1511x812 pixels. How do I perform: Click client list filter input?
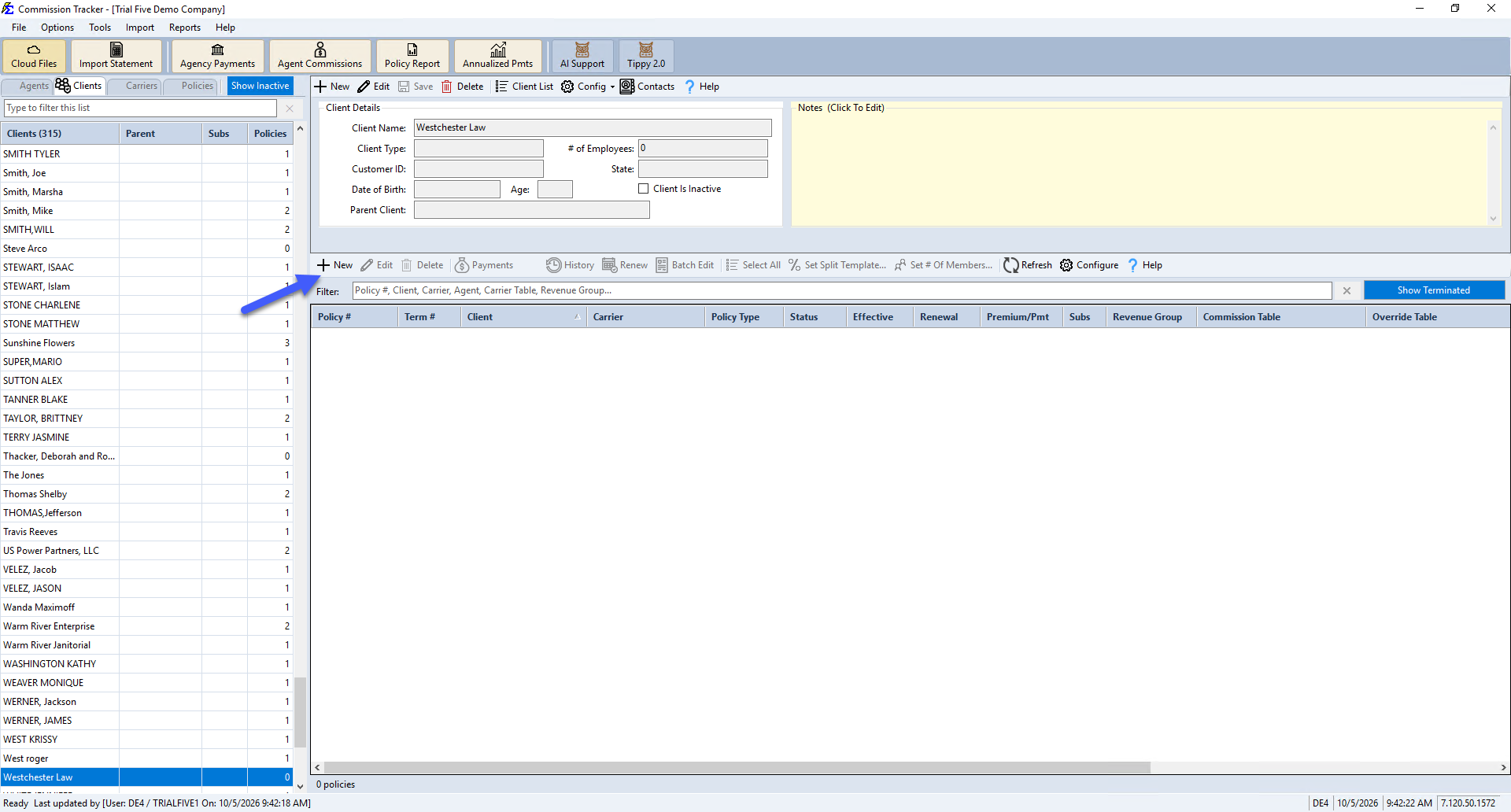[140, 108]
